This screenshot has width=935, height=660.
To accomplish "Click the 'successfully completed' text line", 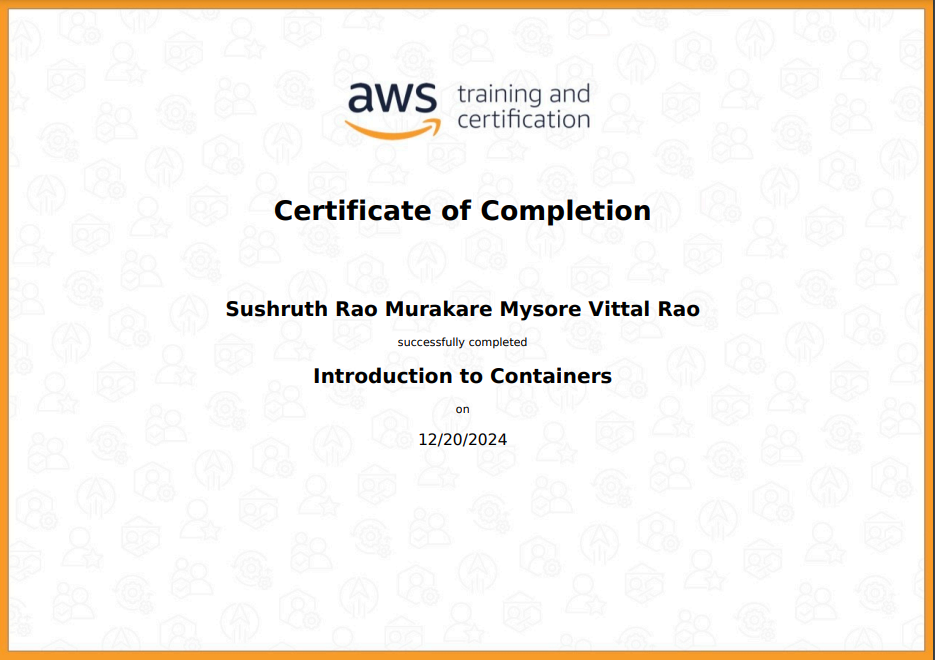I will pyautogui.click(x=462, y=341).
